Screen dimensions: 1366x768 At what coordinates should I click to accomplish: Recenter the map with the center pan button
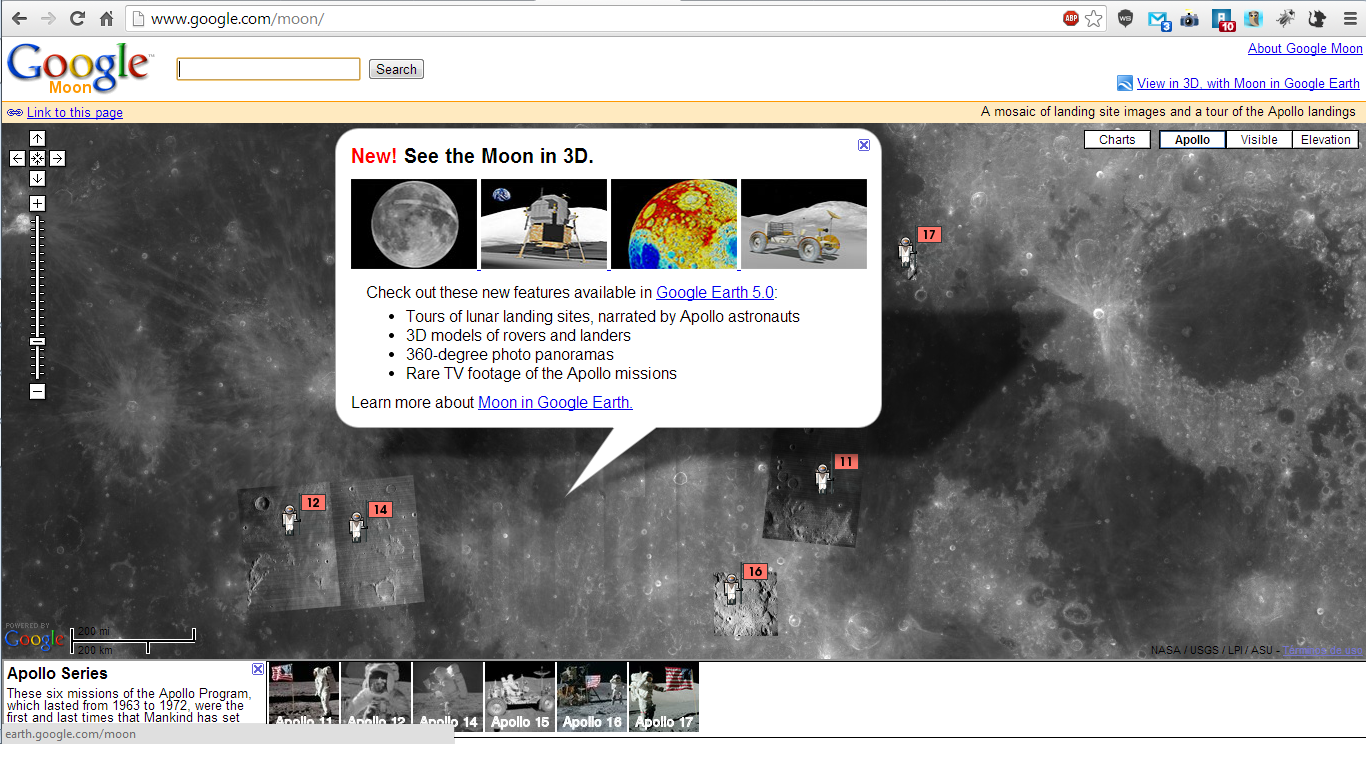(x=37, y=158)
